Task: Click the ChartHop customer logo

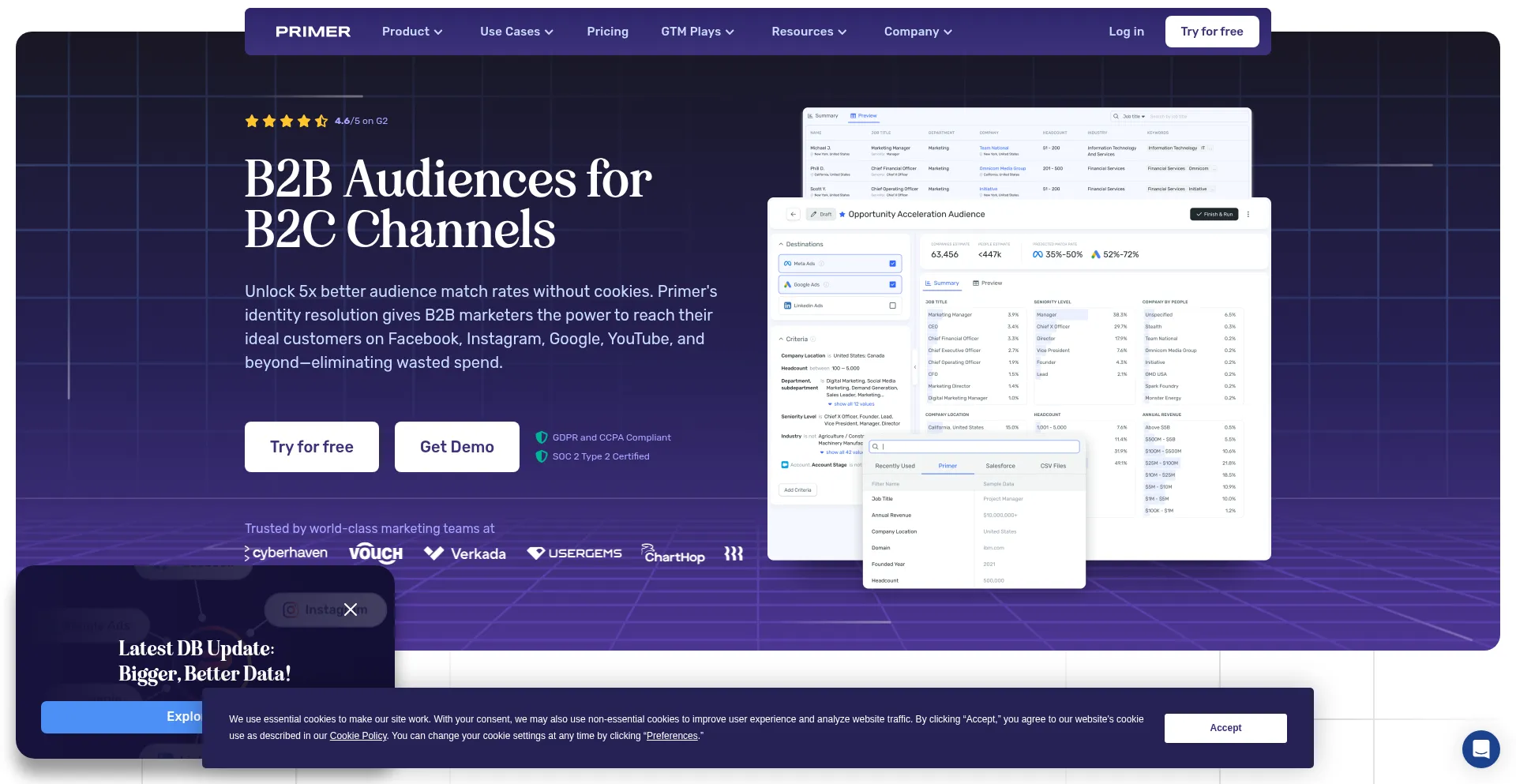Action: (x=673, y=554)
